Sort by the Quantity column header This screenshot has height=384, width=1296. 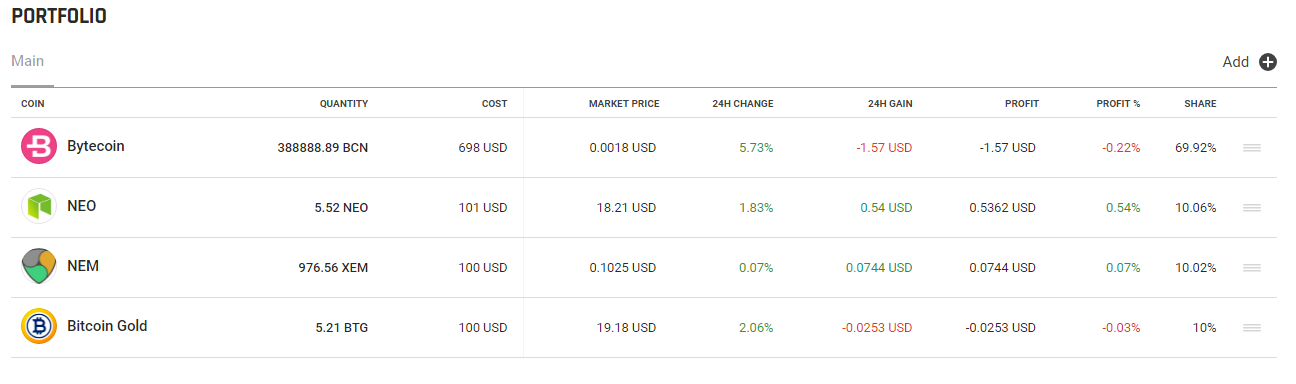coord(344,104)
